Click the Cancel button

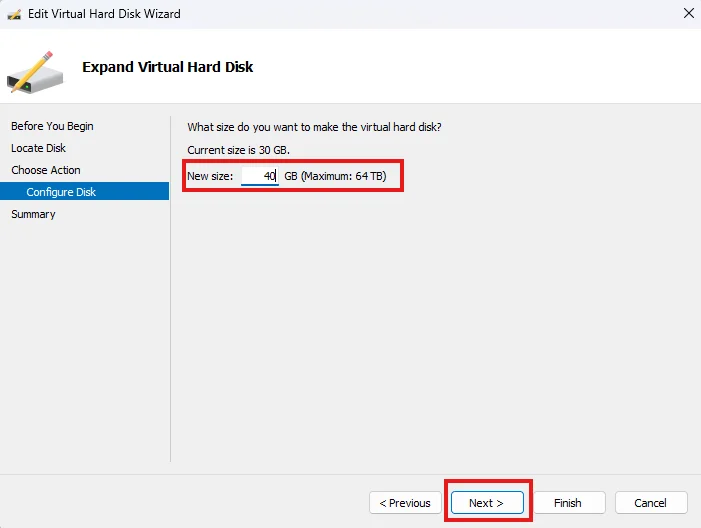pyautogui.click(x=651, y=503)
